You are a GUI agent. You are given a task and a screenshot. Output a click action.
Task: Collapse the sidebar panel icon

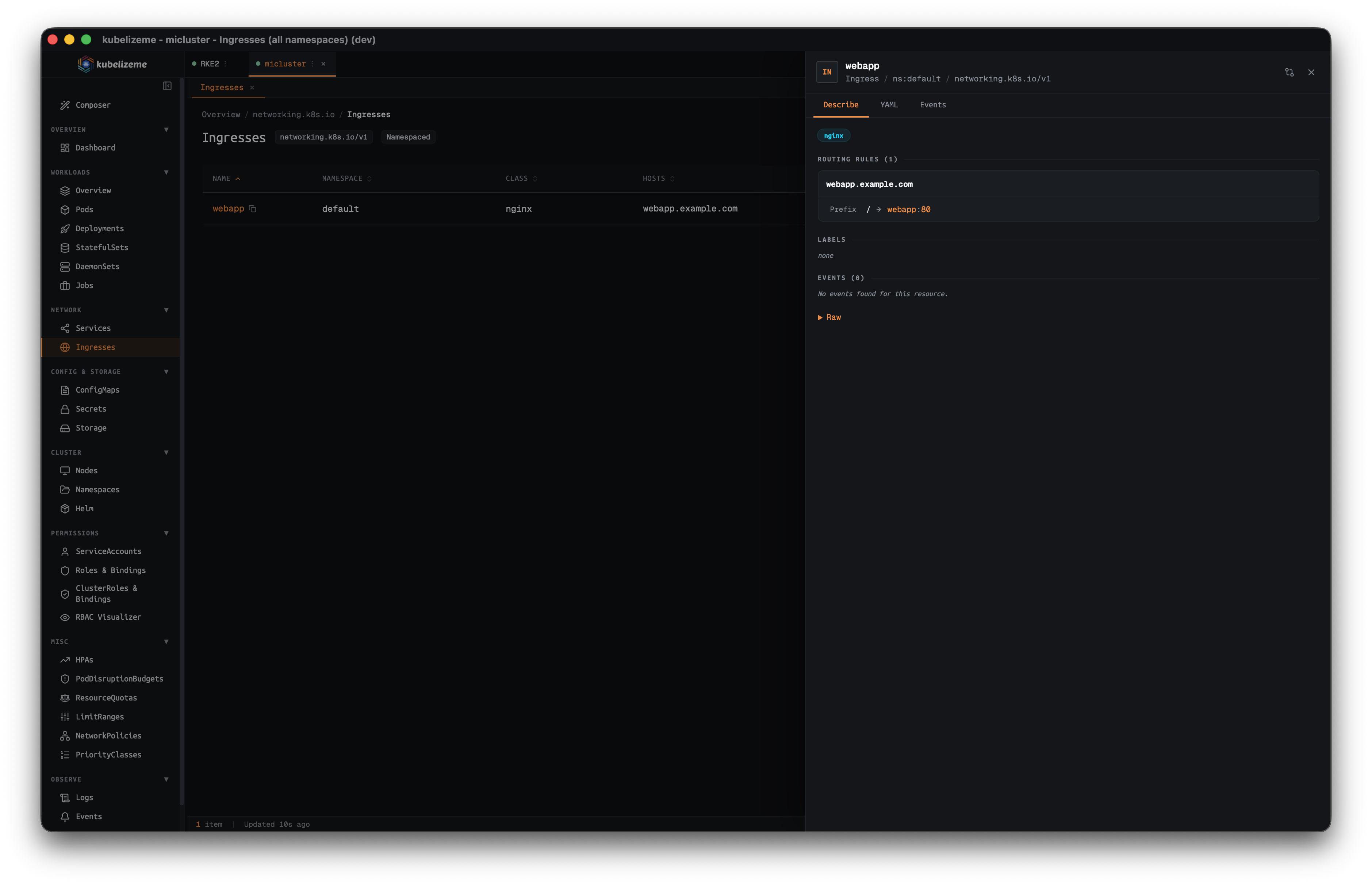pyautogui.click(x=167, y=86)
